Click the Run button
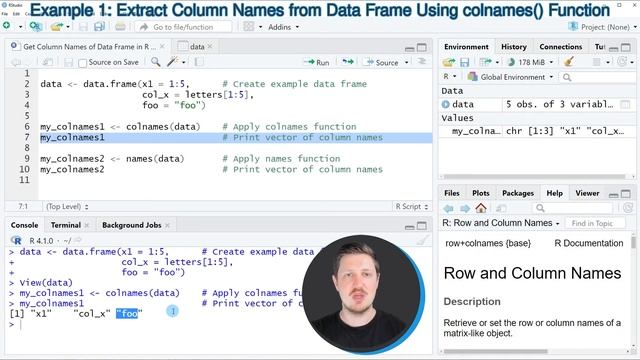This screenshot has height=360, width=640. pyautogui.click(x=317, y=62)
